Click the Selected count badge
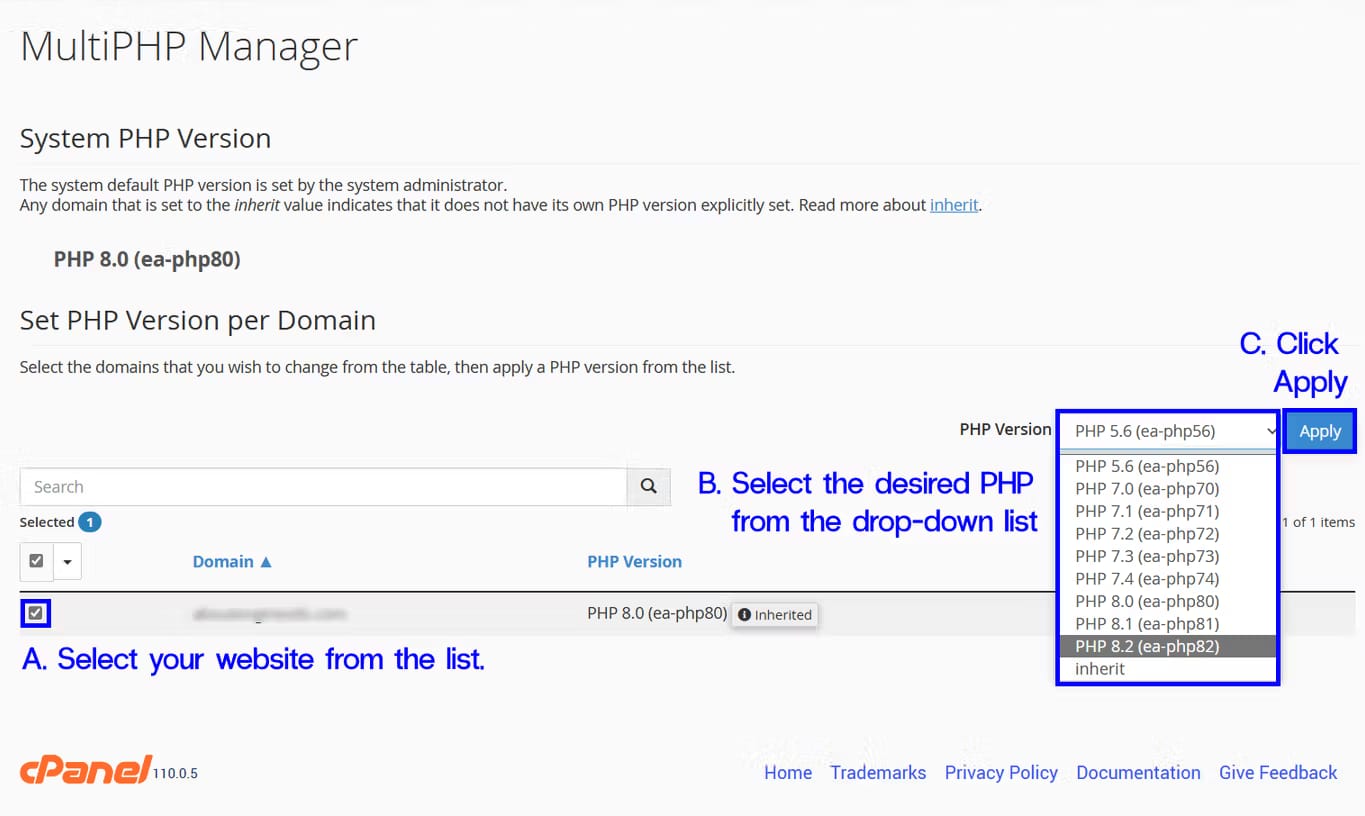The width and height of the screenshot is (1365, 816). (x=92, y=522)
